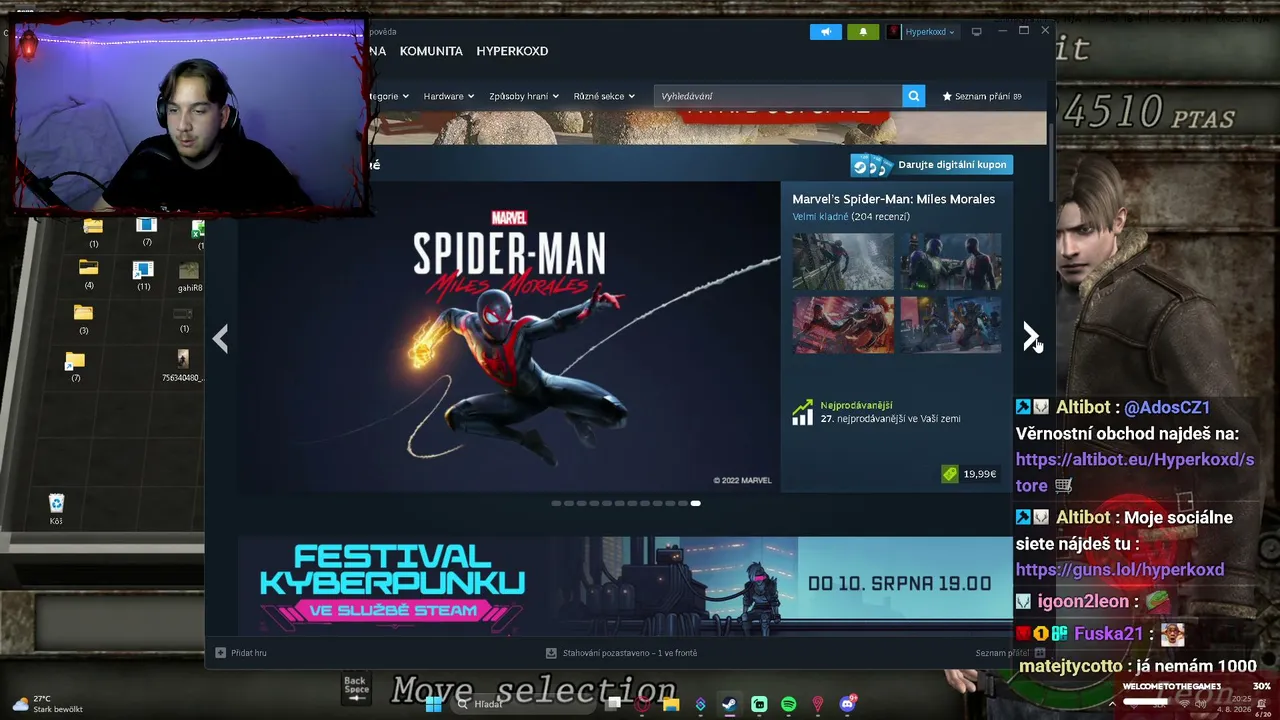Open desktop shortcut labeled (11)
The height and width of the screenshot is (720, 1280).
pyautogui.click(x=143, y=276)
